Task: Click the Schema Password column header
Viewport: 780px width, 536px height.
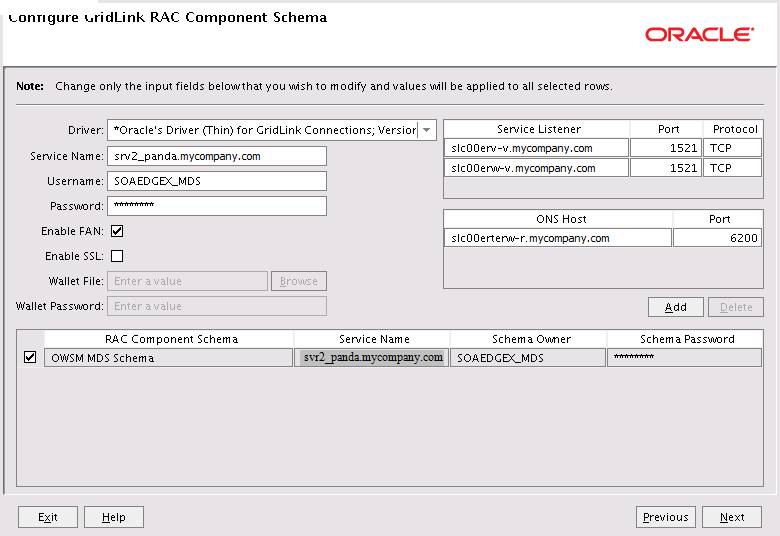Action: [x=687, y=339]
